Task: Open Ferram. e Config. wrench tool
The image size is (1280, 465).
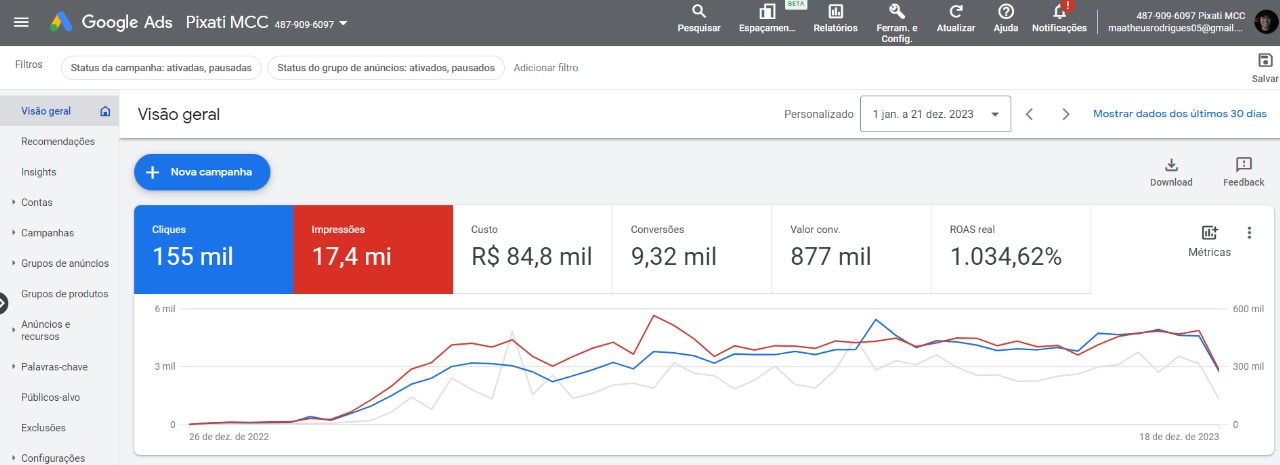Action: coord(897,12)
